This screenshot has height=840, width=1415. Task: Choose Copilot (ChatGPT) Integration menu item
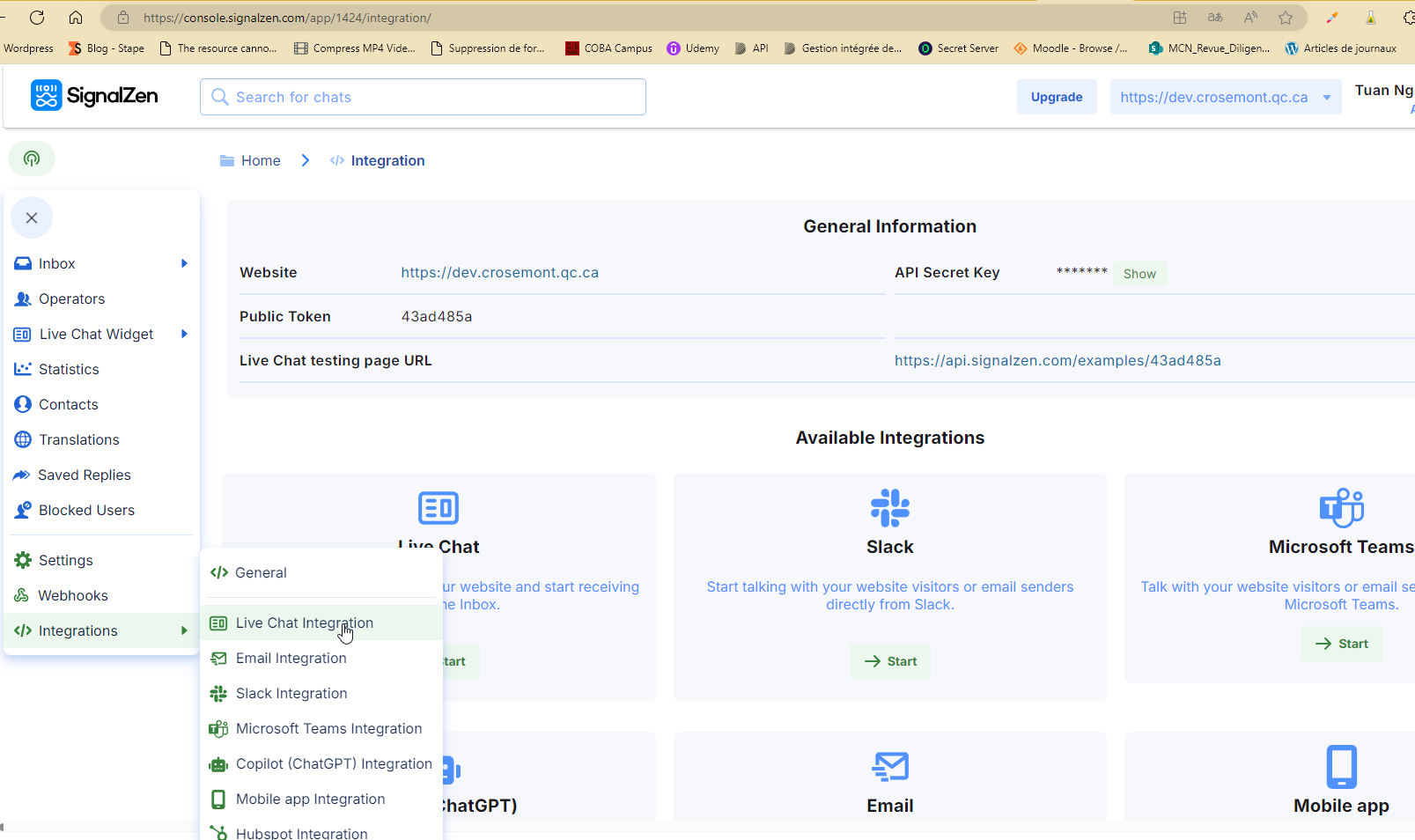tap(333, 763)
